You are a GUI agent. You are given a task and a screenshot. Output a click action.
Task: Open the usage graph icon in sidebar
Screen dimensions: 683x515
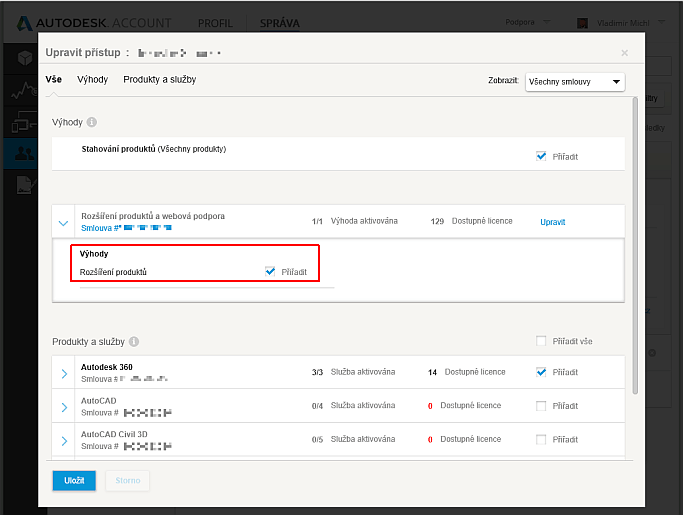(x=24, y=91)
